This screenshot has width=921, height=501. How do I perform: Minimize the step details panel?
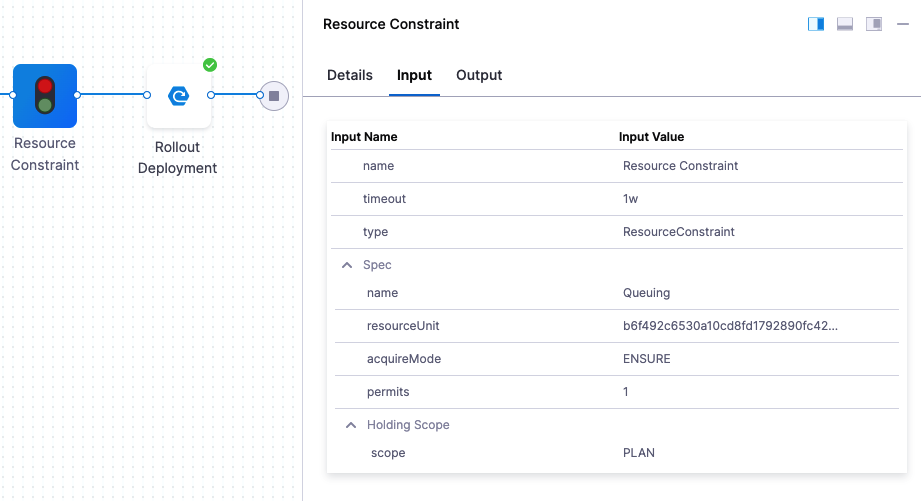coord(903,24)
